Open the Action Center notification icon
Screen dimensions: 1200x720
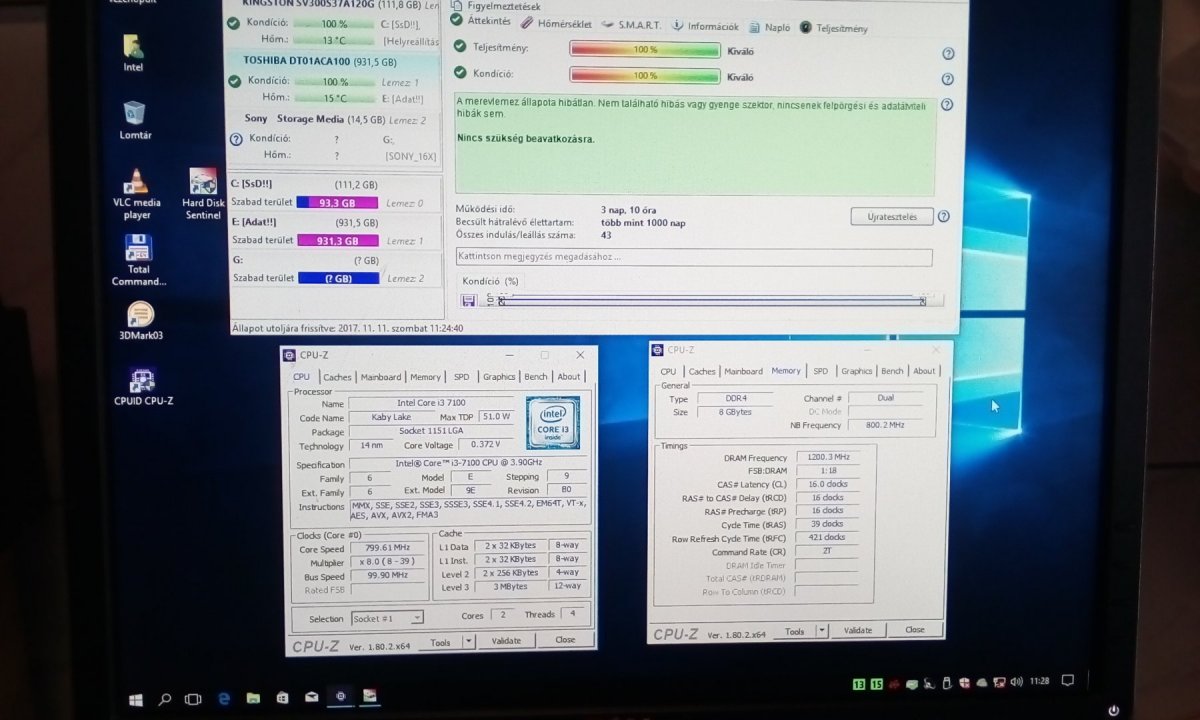(x=1067, y=681)
